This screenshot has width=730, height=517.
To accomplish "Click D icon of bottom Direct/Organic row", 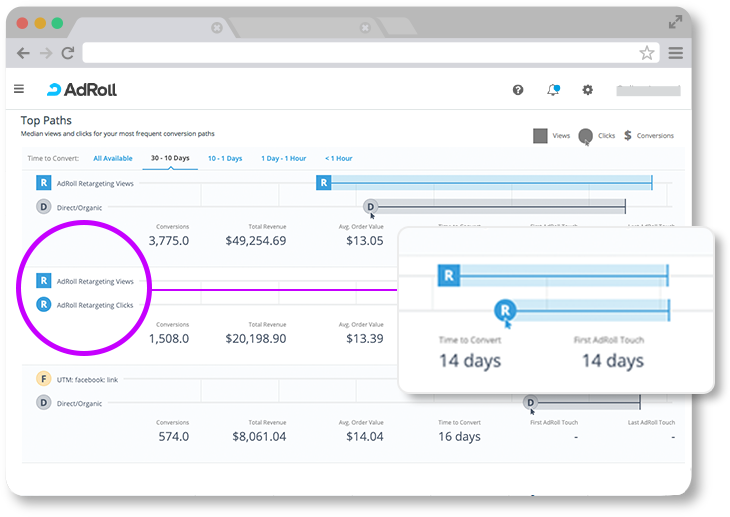I will pyautogui.click(x=43, y=402).
